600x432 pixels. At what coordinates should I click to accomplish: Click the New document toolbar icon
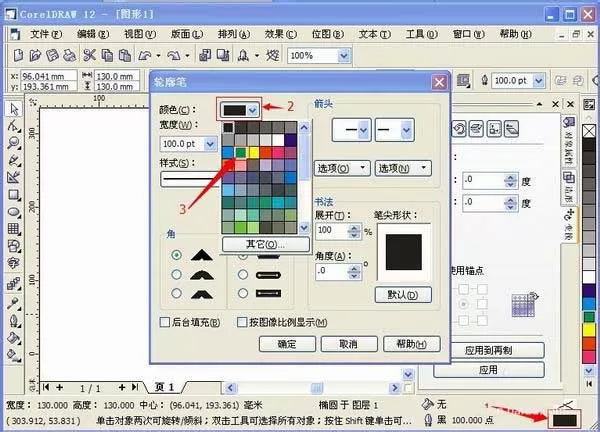[18, 55]
